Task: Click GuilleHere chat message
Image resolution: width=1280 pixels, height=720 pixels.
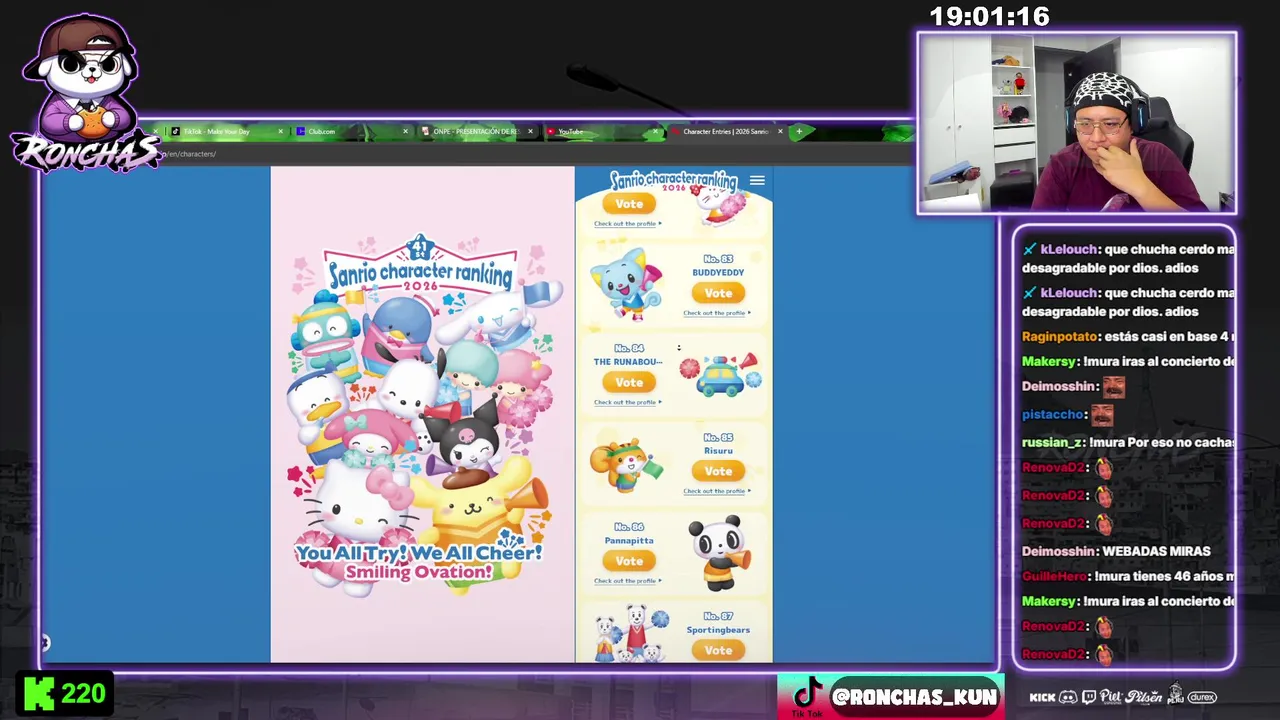Action: tap(1128, 576)
